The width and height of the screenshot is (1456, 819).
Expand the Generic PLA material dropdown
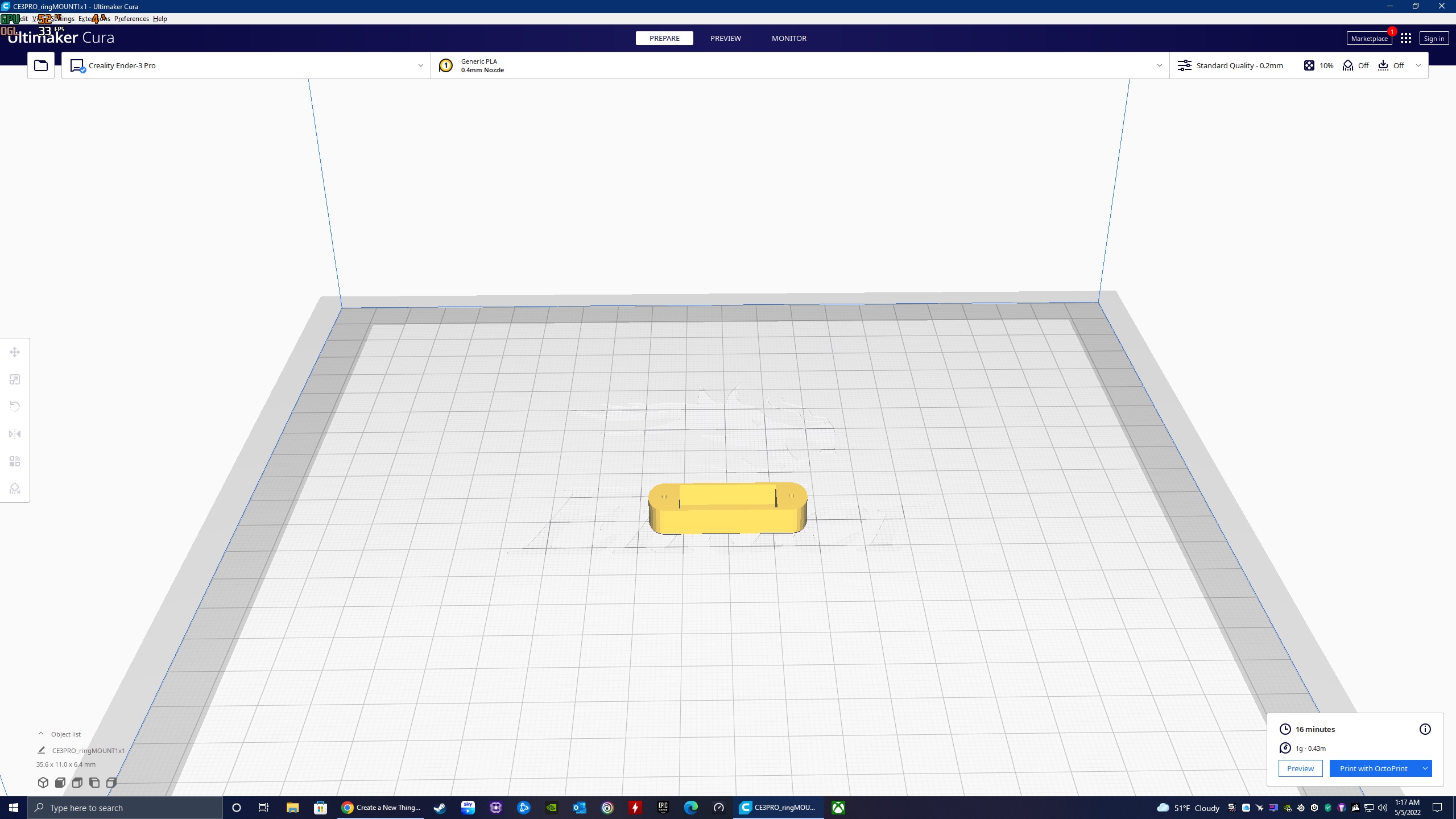tap(800, 65)
